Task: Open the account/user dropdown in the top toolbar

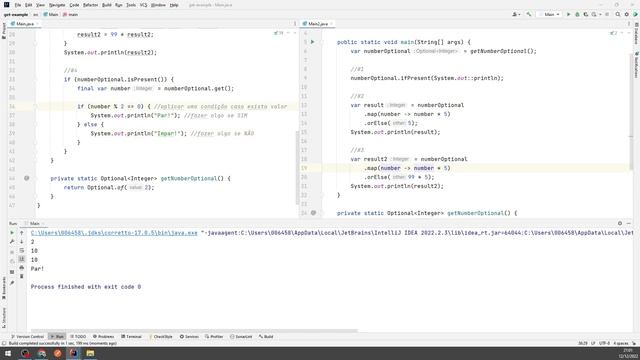Action: pyautogui.click(x=516, y=14)
